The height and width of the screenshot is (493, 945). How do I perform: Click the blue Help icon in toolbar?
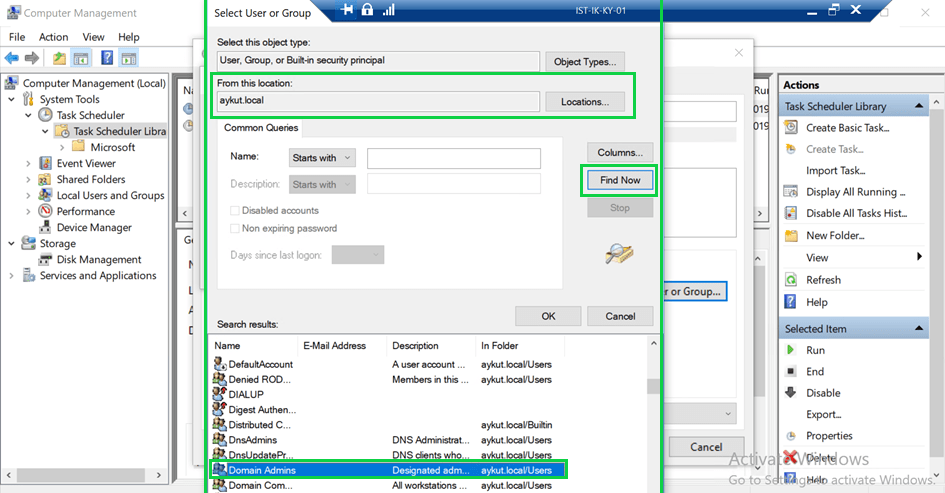click(x=107, y=58)
